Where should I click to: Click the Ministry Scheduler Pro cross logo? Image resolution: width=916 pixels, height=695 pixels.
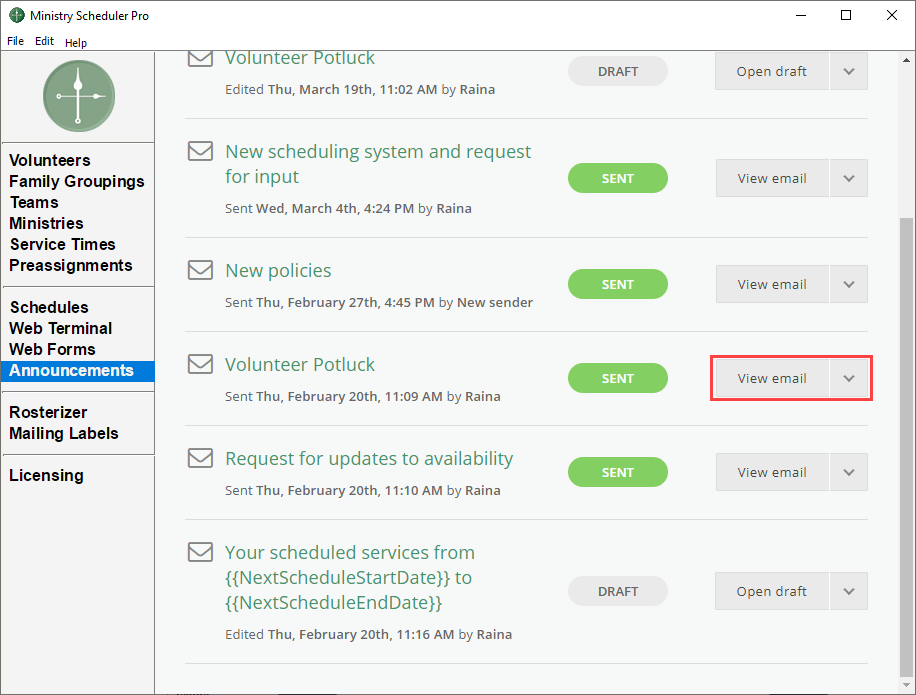78,96
